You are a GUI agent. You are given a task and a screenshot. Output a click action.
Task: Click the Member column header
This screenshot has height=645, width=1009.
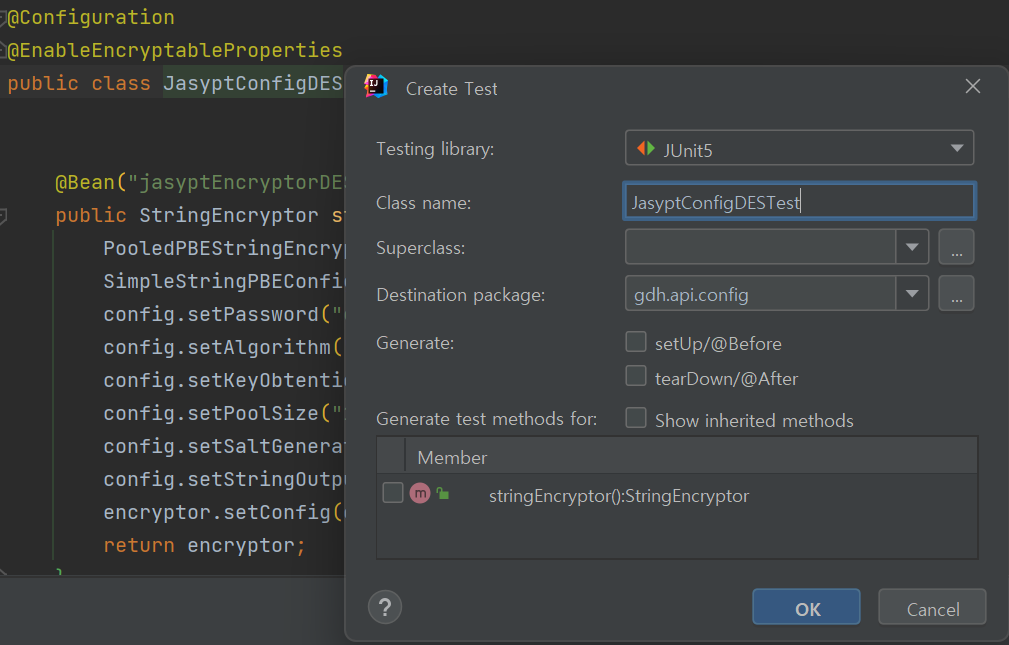[452, 457]
